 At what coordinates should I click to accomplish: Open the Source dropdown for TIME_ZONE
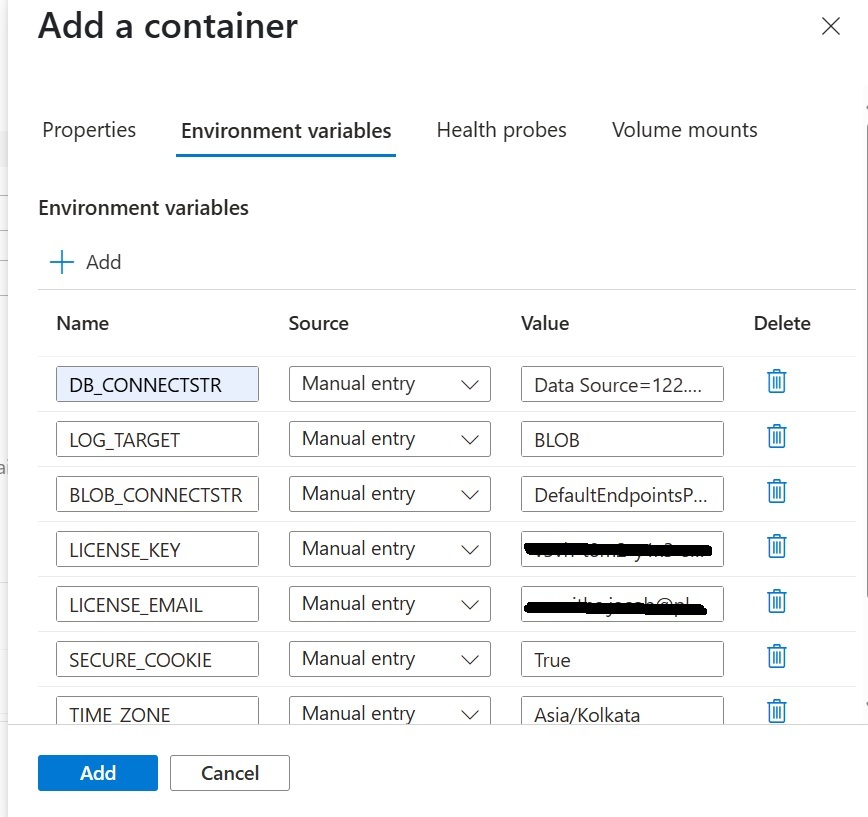pos(390,712)
